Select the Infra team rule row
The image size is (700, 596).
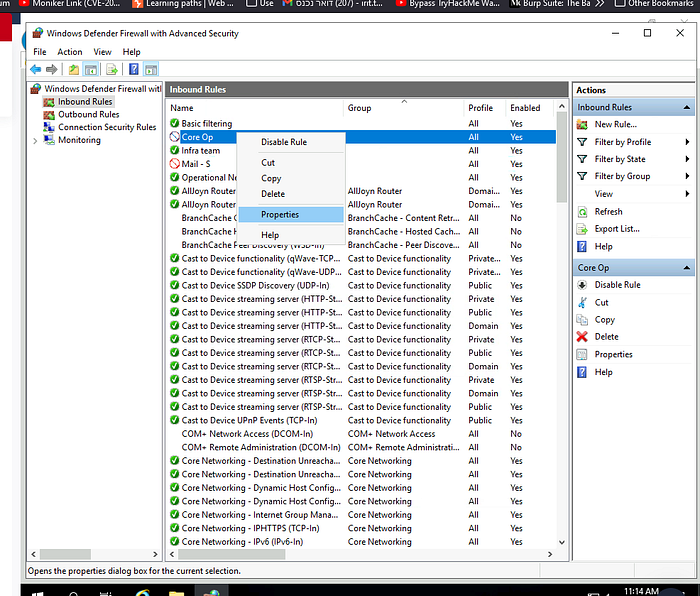pos(362,150)
